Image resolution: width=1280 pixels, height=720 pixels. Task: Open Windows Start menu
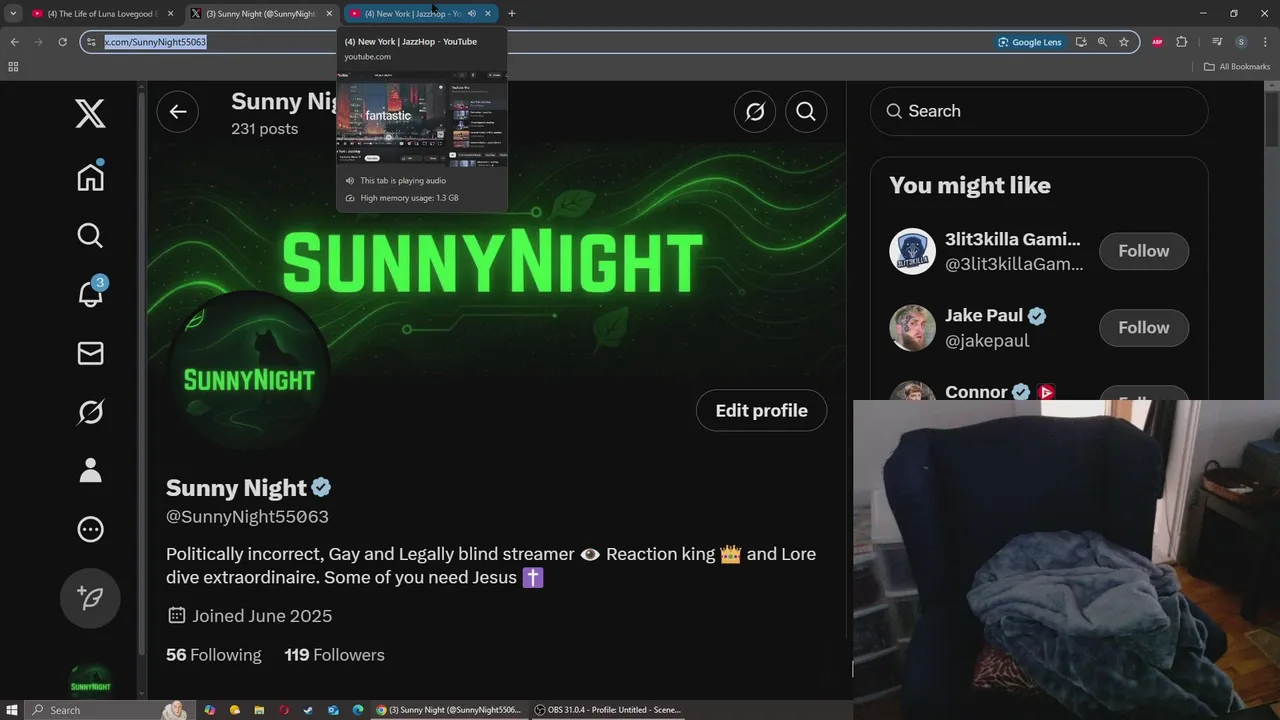click(x=13, y=710)
